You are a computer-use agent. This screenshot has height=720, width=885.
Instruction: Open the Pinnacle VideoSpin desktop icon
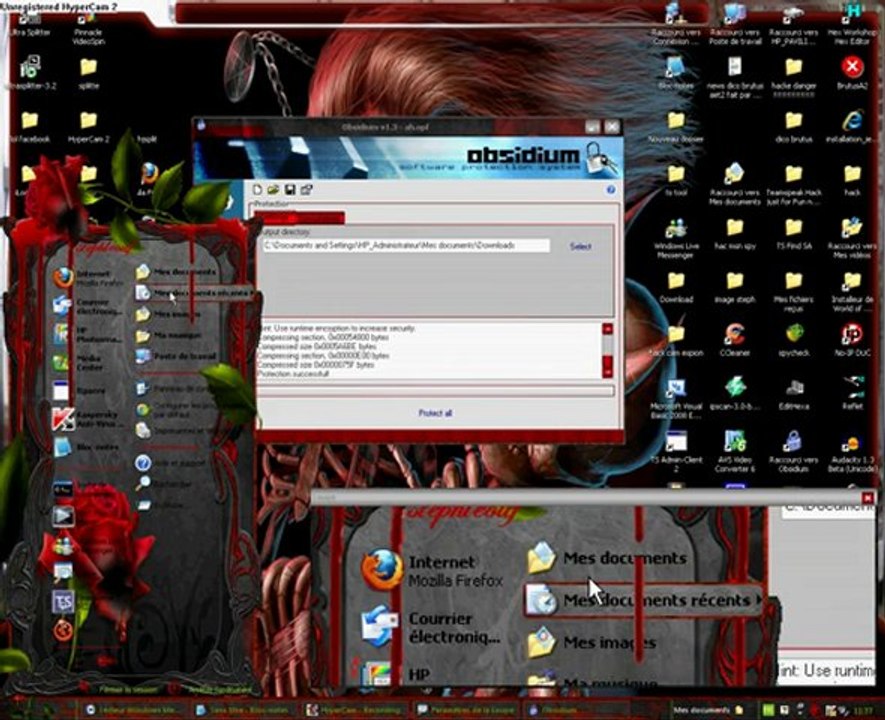click(88, 29)
